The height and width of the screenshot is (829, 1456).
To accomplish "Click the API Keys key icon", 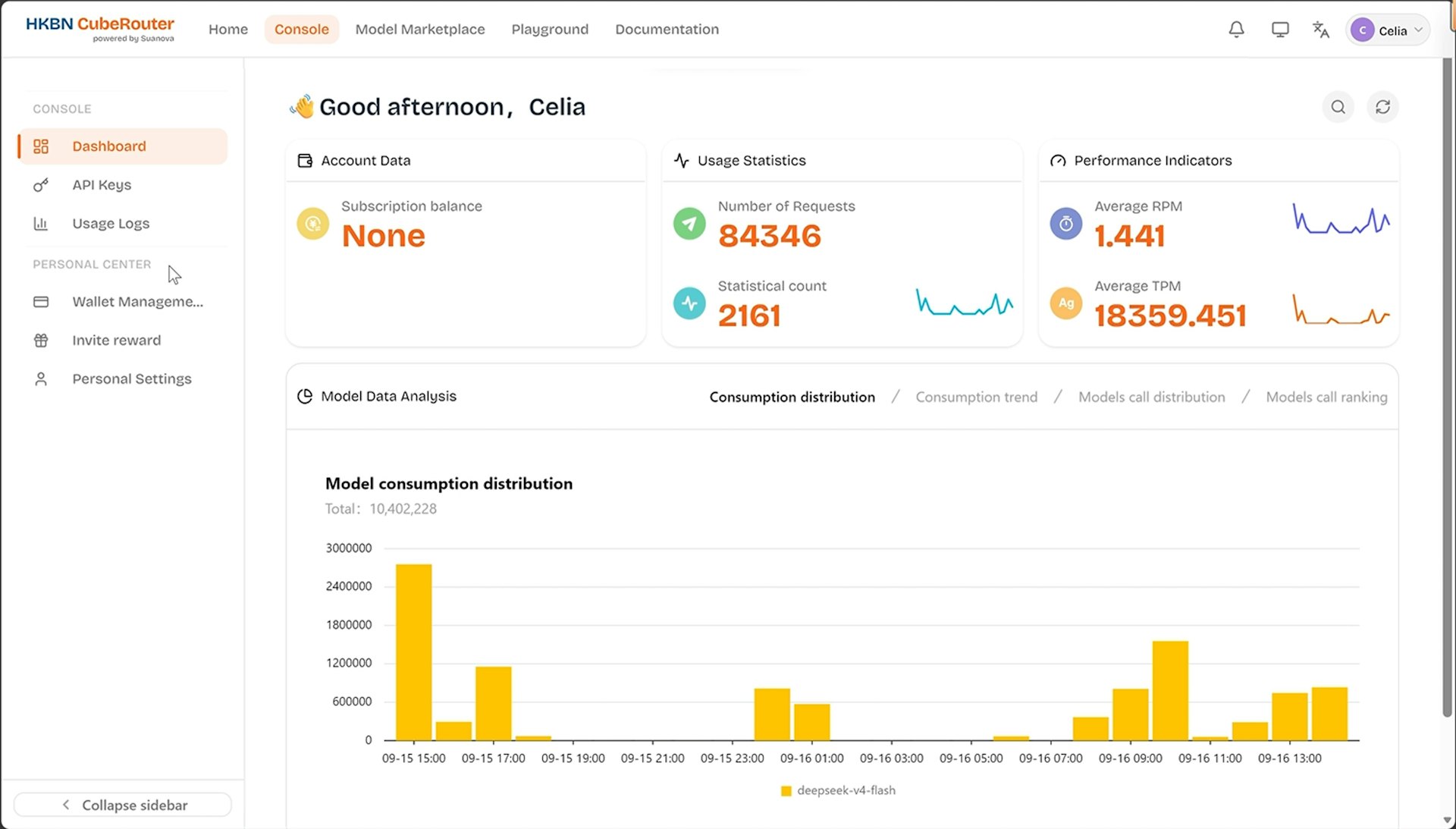I will coord(41,185).
